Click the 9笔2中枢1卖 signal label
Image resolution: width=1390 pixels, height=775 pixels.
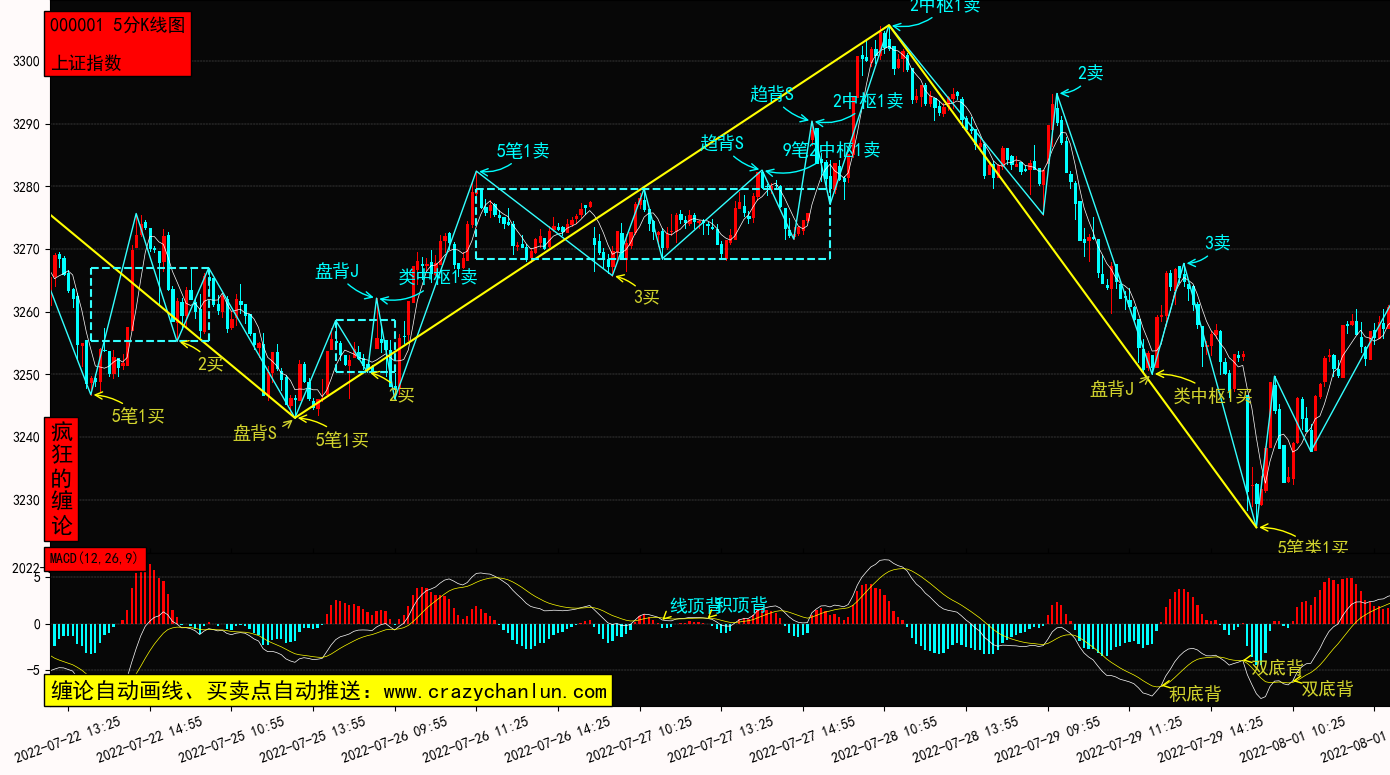point(831,150)
